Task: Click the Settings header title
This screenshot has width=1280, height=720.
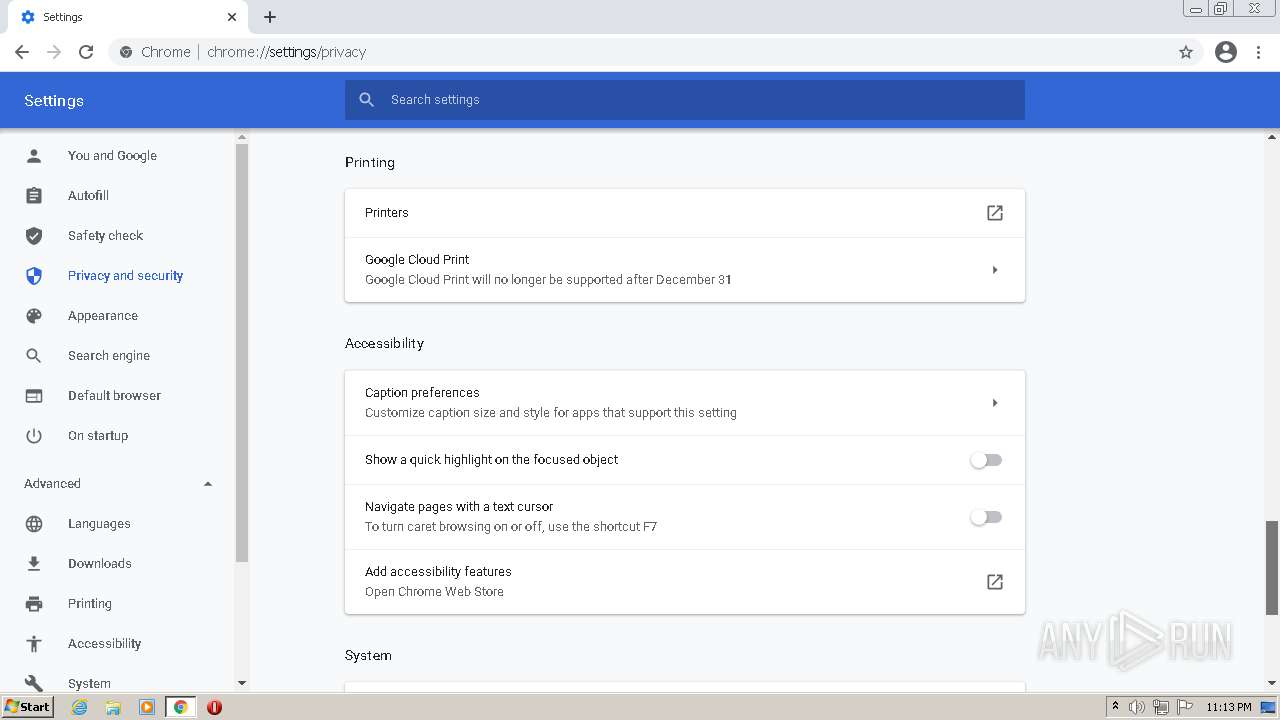Action: (x=54, y=100)
